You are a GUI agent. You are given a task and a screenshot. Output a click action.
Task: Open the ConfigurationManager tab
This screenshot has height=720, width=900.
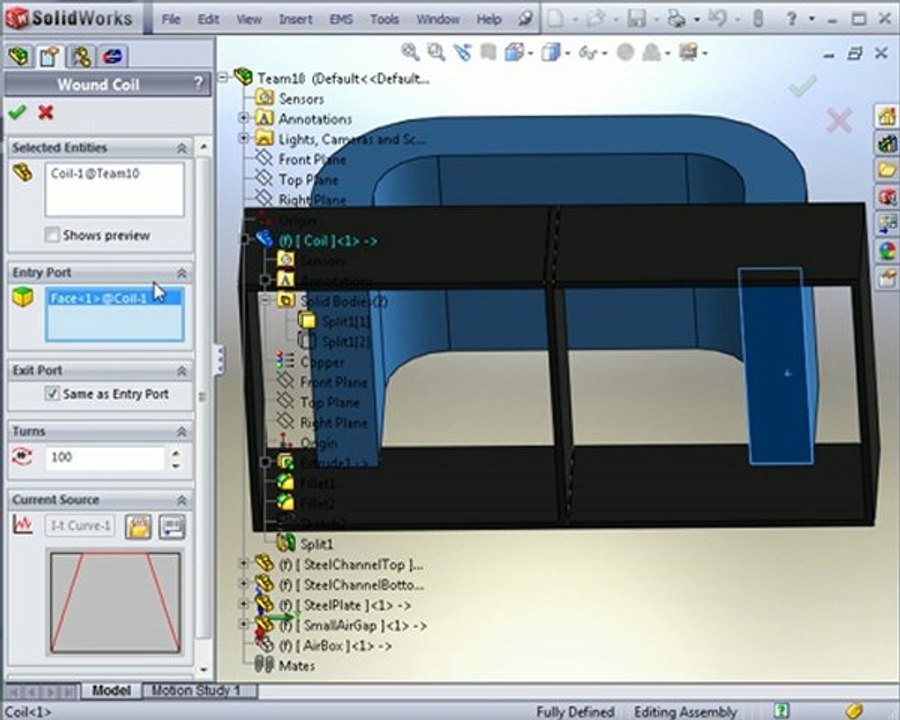80,56
